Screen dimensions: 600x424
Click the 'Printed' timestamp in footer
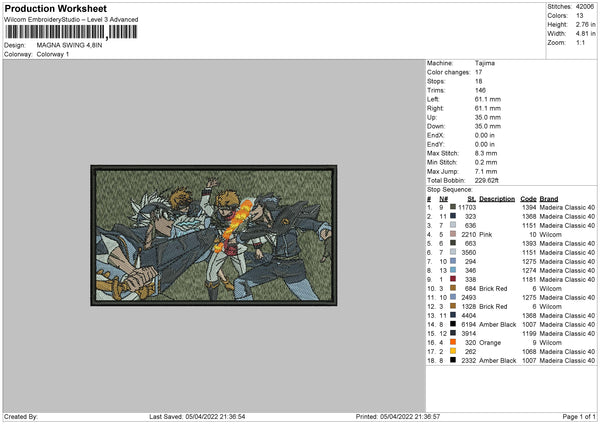(398, 417)
